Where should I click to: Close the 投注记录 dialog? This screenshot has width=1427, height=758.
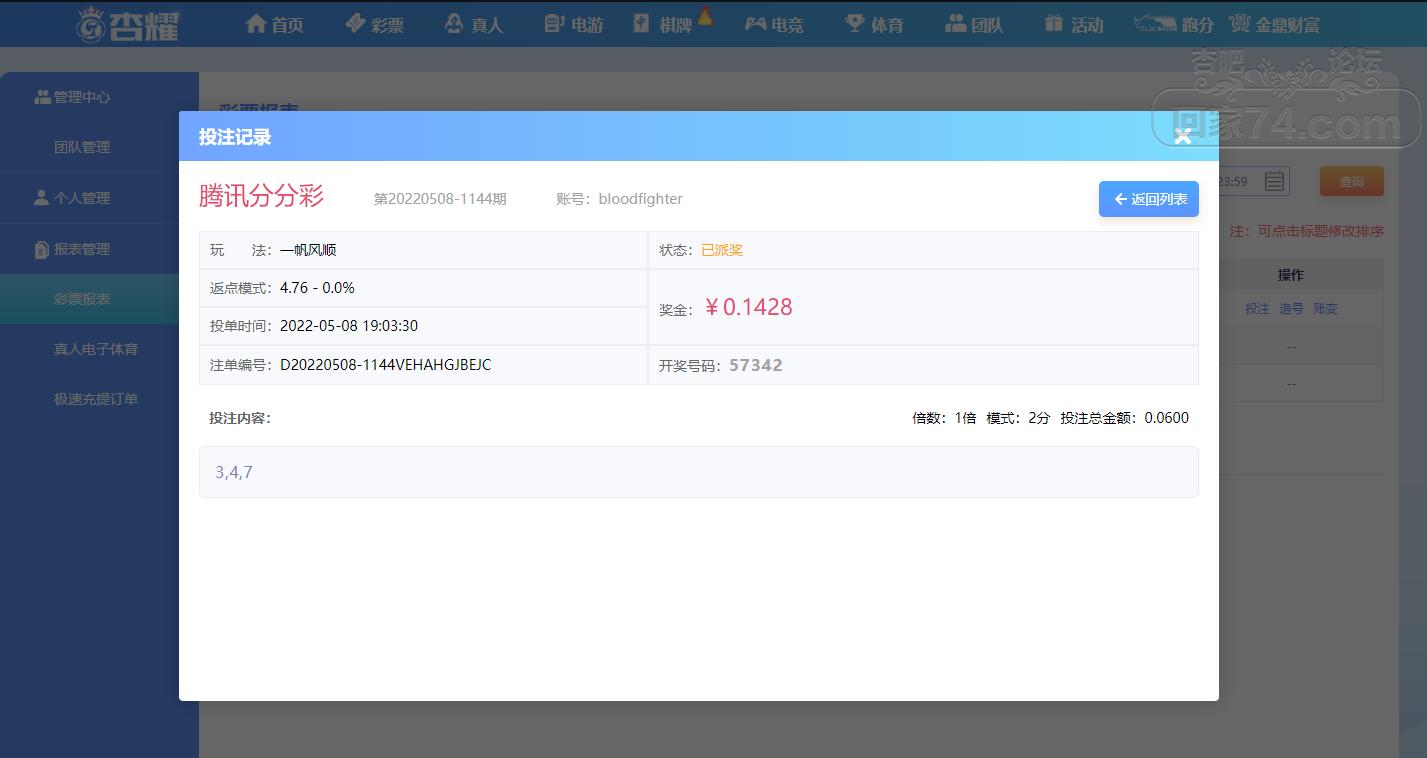tap(1183, 136)
